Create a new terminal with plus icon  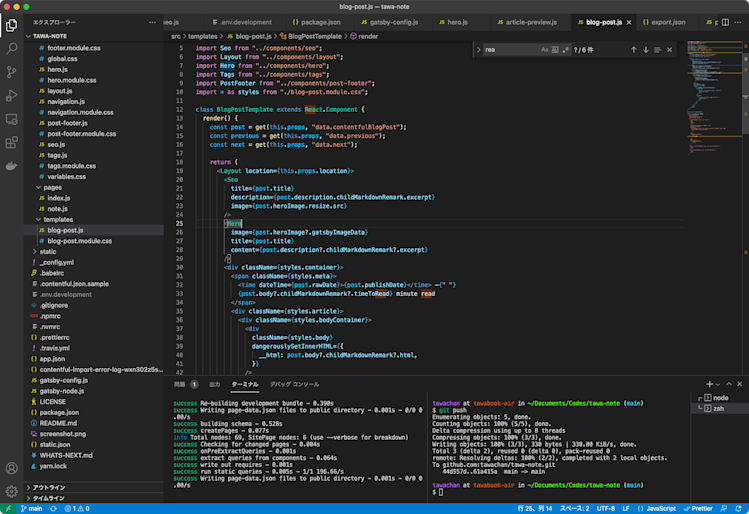[x=709, y=384]
